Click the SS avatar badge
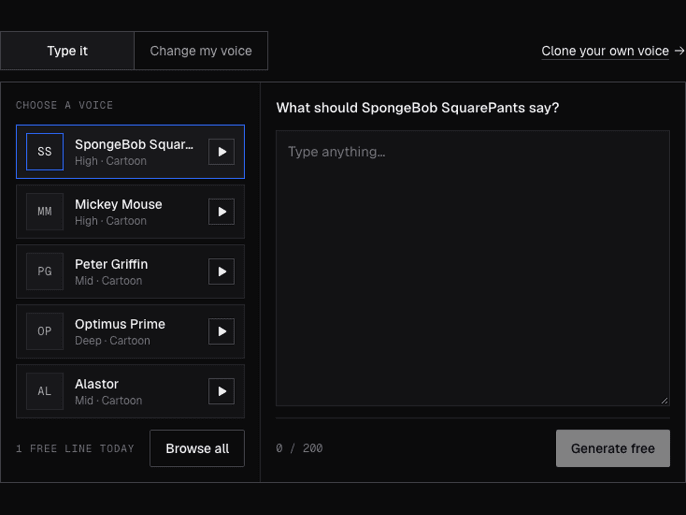This screenshot has height=515, width=686. point(45,152)
